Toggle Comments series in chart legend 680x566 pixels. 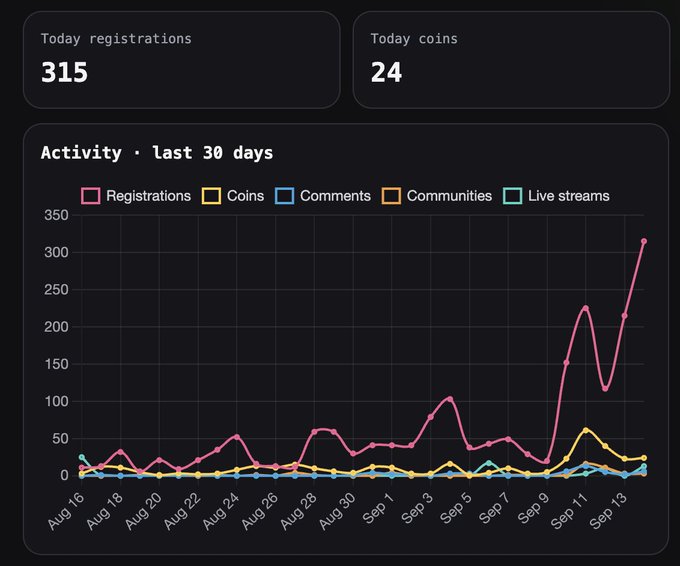tap(323, 196)
